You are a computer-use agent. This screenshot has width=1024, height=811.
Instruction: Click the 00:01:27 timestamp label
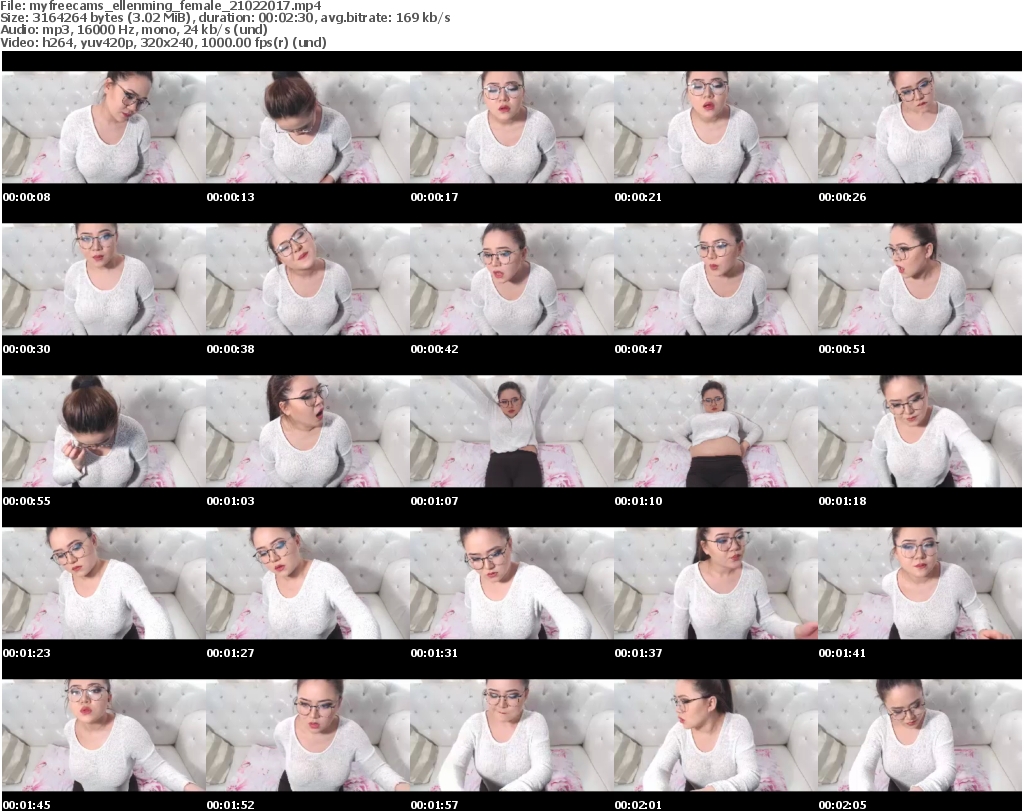(231, 653)
